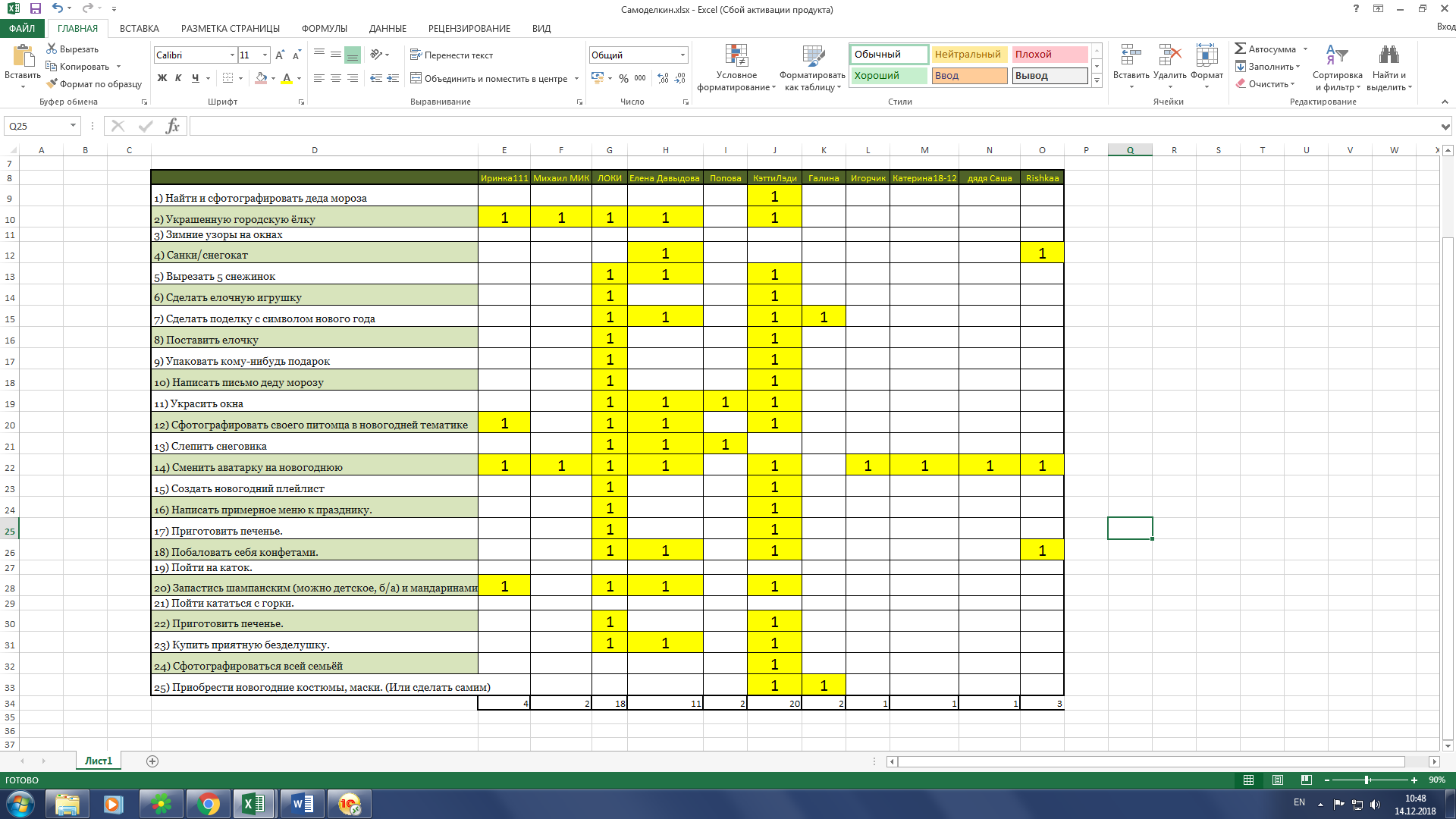Toggle Wrap Text (Перенести текст)

pyautogui.click(x=451, y=55)
